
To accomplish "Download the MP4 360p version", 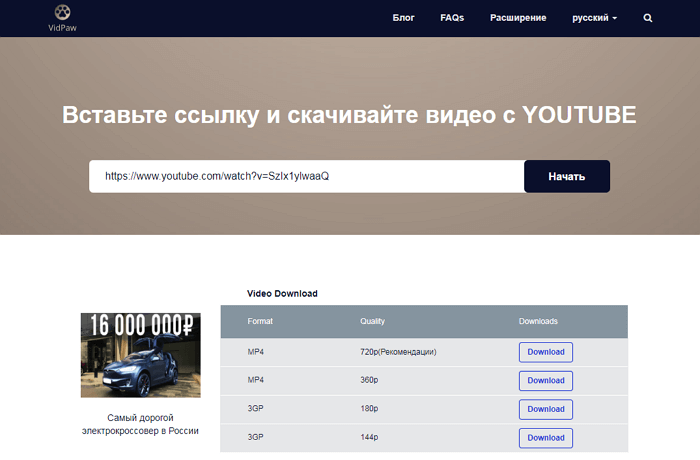I will point(546,380).
